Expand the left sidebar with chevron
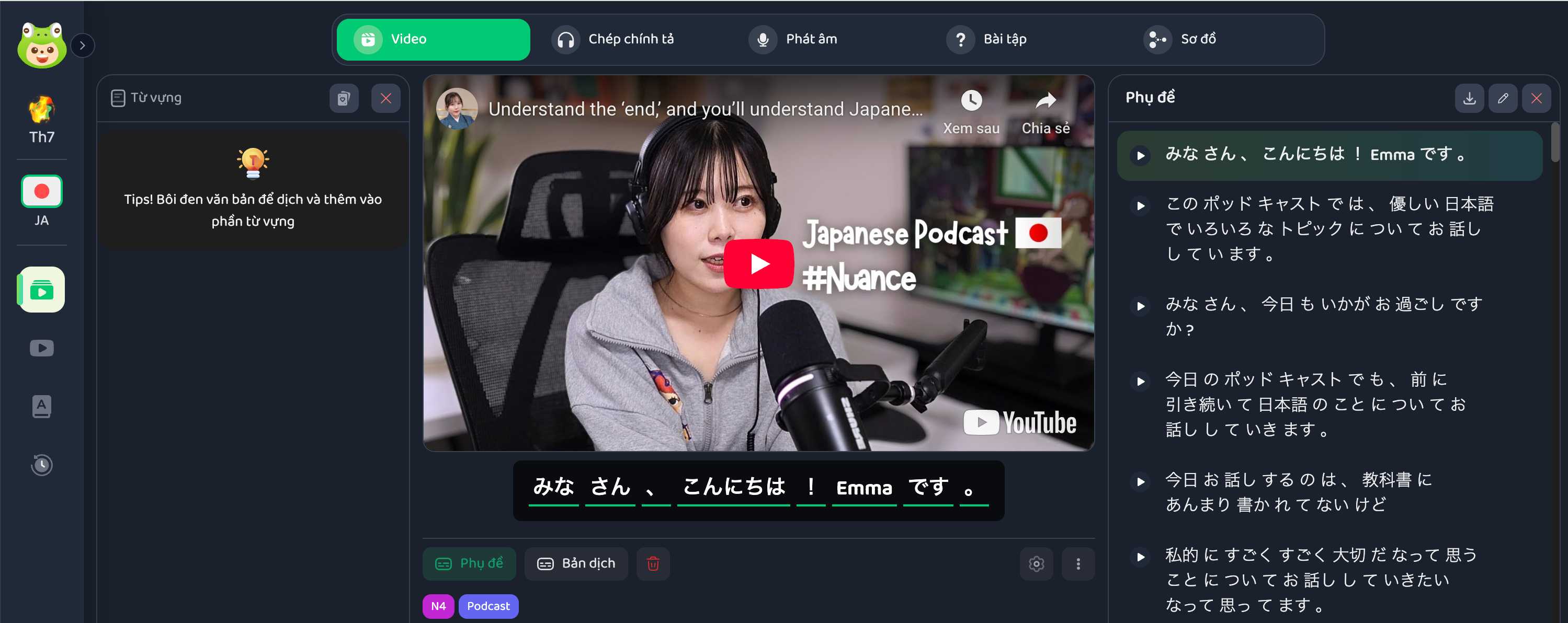 point(83,45)
